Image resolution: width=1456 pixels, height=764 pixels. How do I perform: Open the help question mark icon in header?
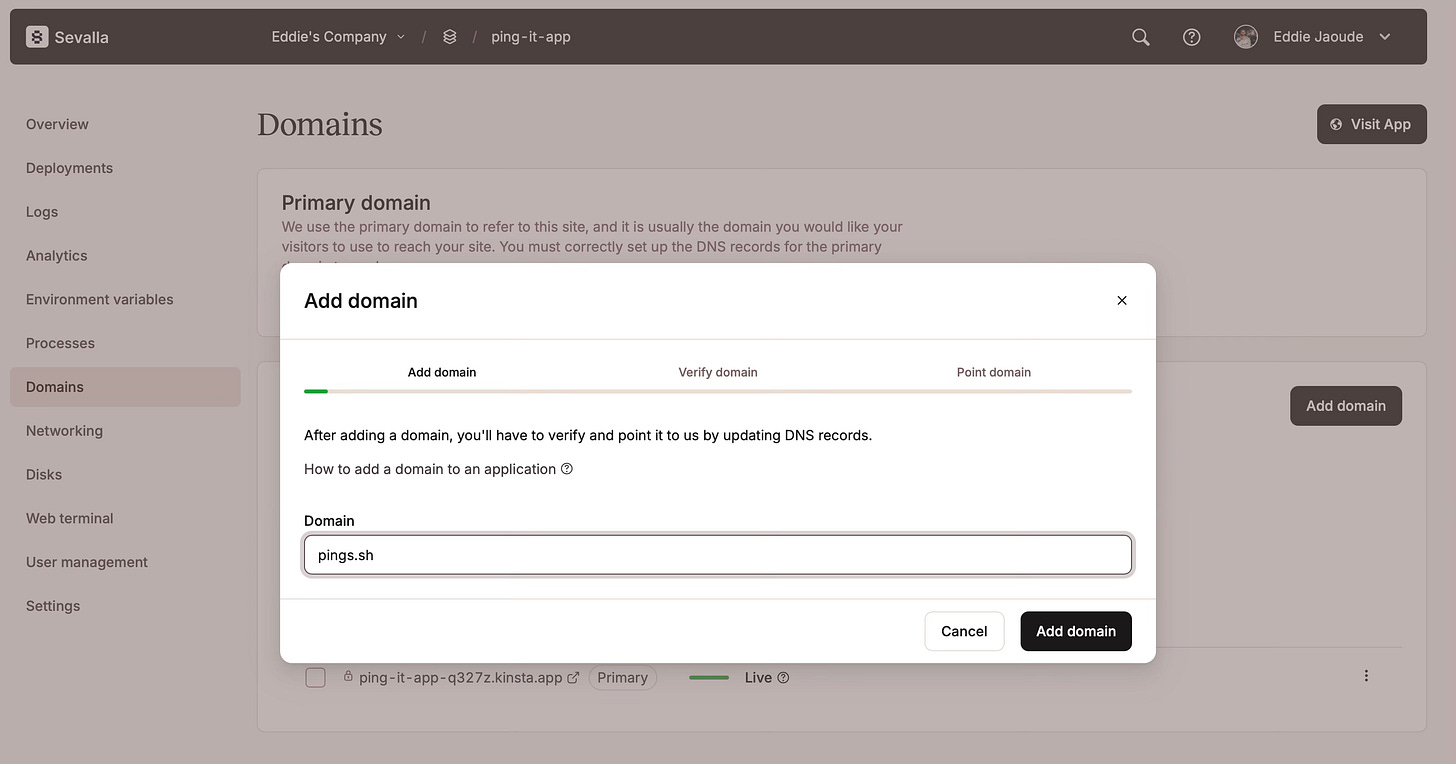(1191, 37)
